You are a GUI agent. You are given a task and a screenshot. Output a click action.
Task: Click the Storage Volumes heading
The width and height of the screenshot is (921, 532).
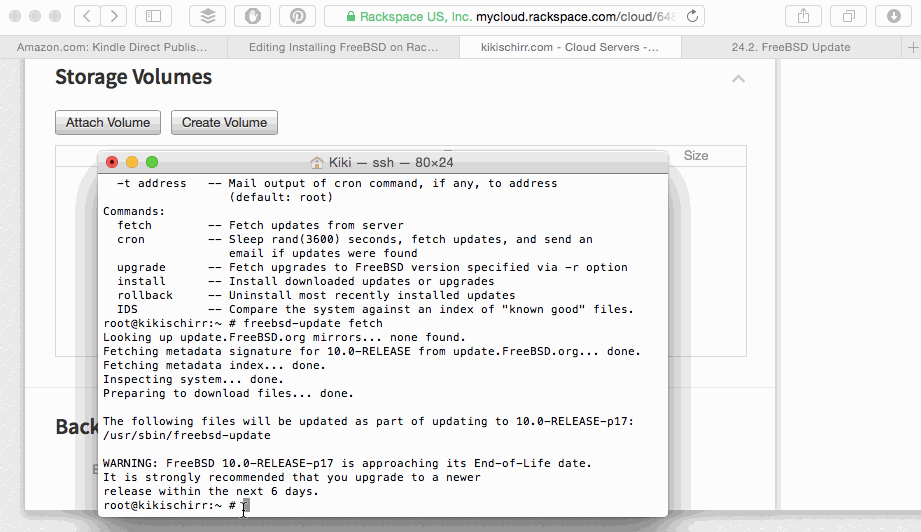click(133, 77)
